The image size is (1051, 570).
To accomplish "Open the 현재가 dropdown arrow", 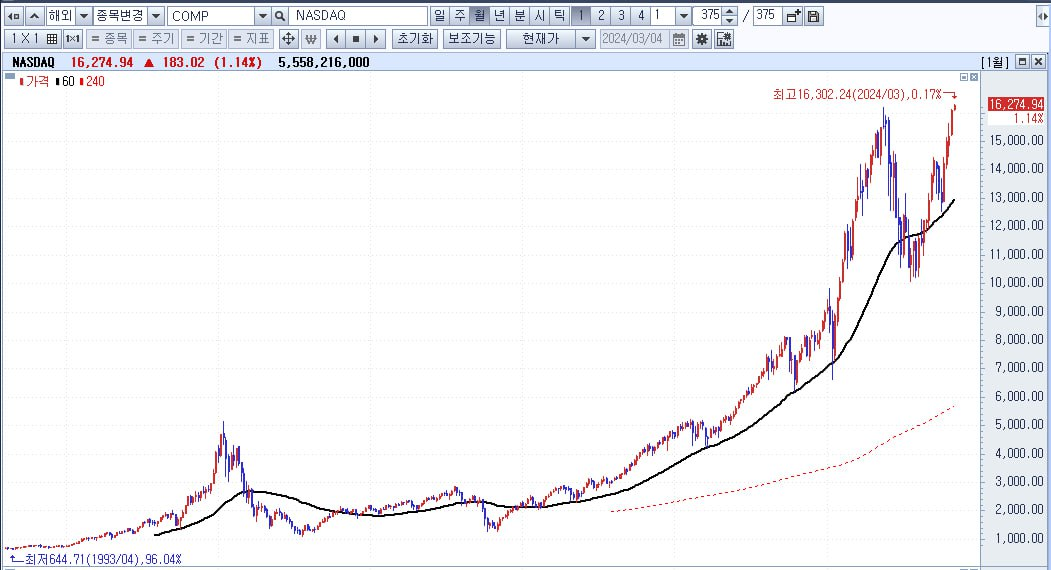I will tap(586, 39).
